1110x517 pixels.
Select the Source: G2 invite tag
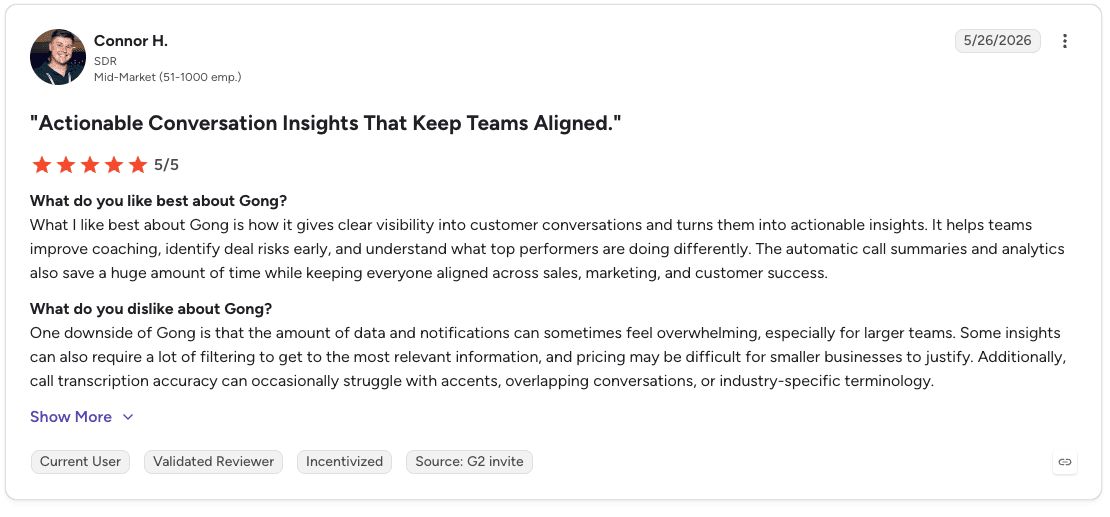pos(469,462)
